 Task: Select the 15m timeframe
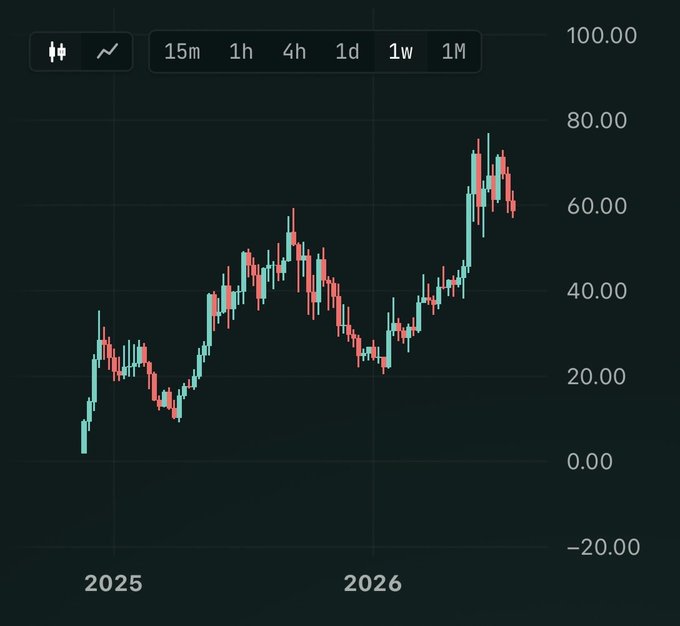click(x=182, y=52)
